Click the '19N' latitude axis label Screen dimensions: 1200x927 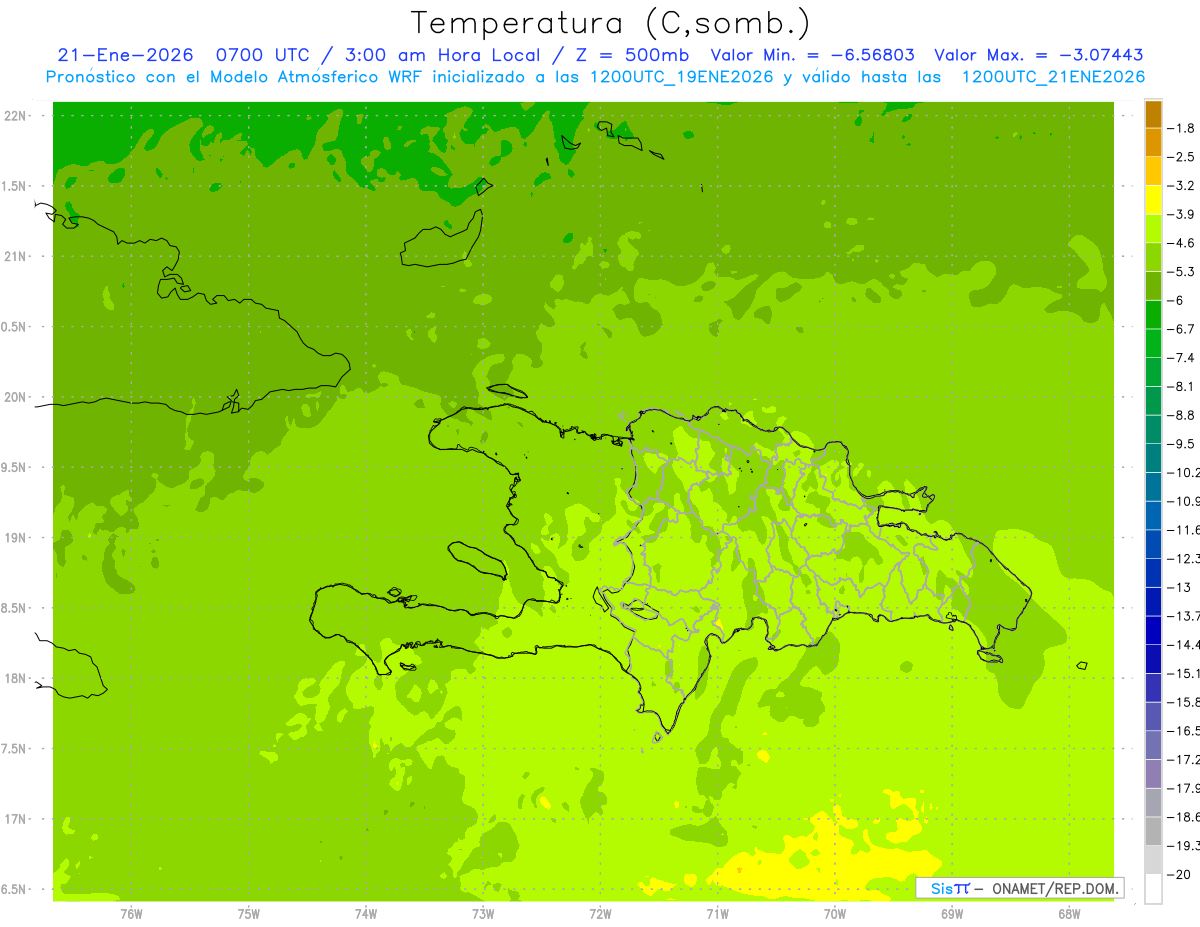pyautogui.click(x=17, y=538)
